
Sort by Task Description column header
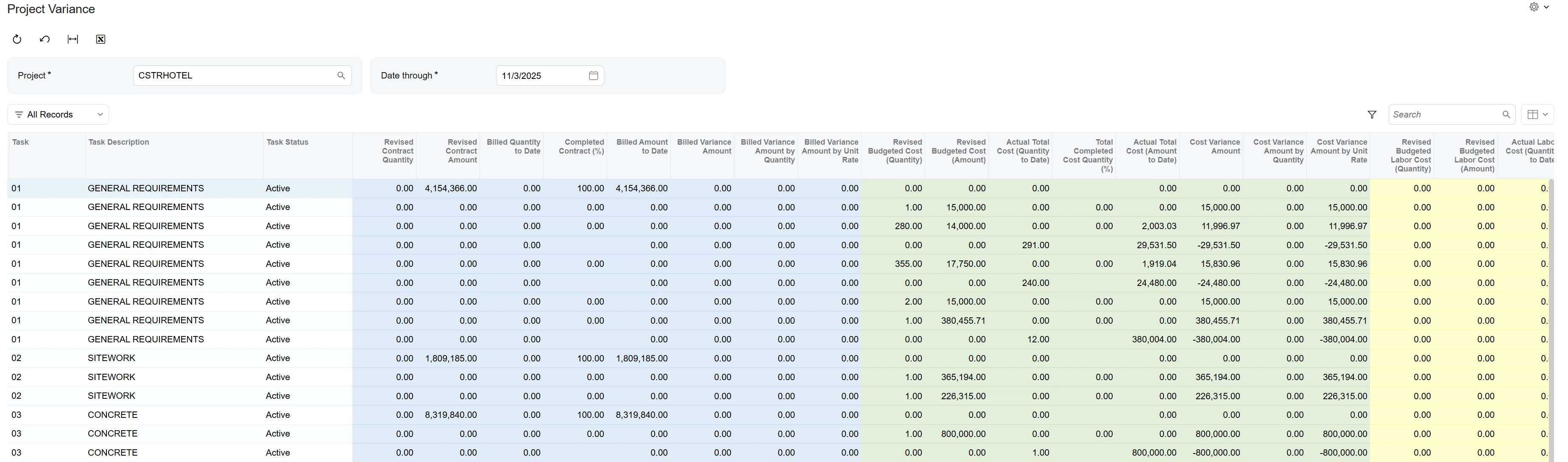point(119,143)
